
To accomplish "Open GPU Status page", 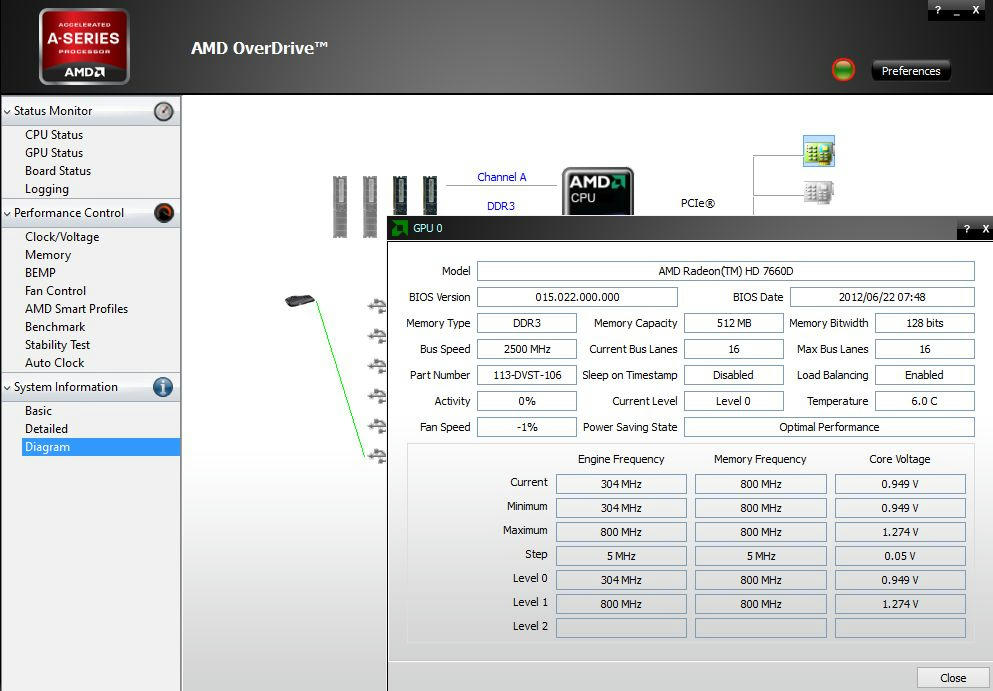I will click(54, 153).
